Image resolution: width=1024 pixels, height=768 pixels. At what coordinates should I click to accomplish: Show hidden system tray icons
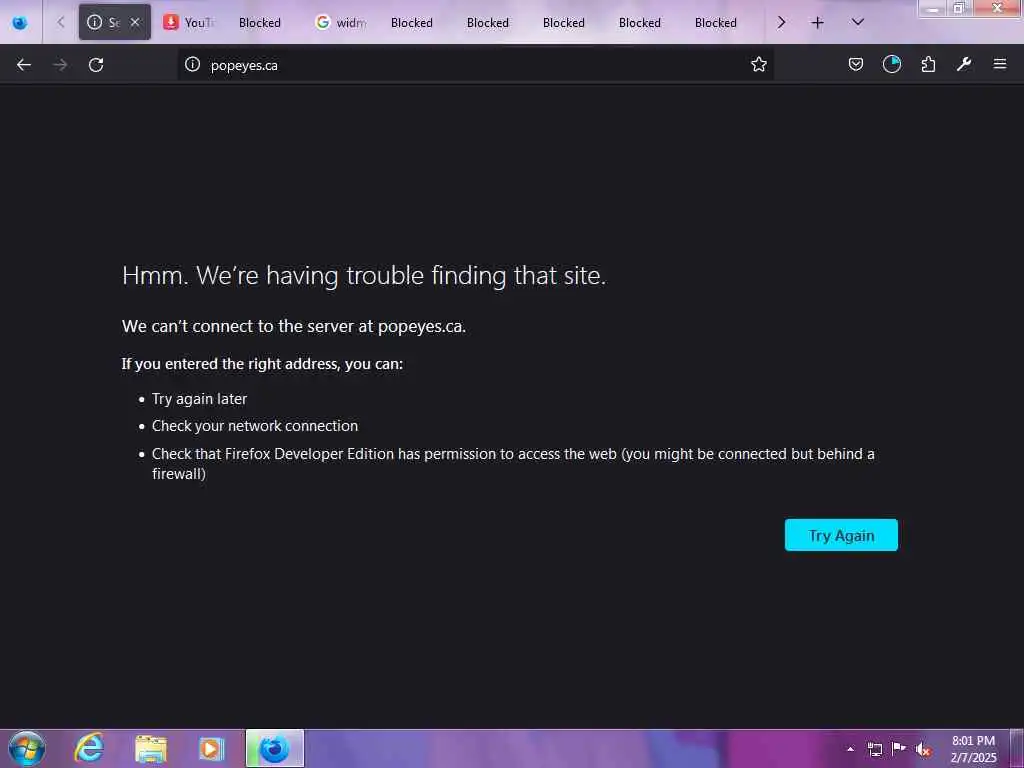coord(850,749)
